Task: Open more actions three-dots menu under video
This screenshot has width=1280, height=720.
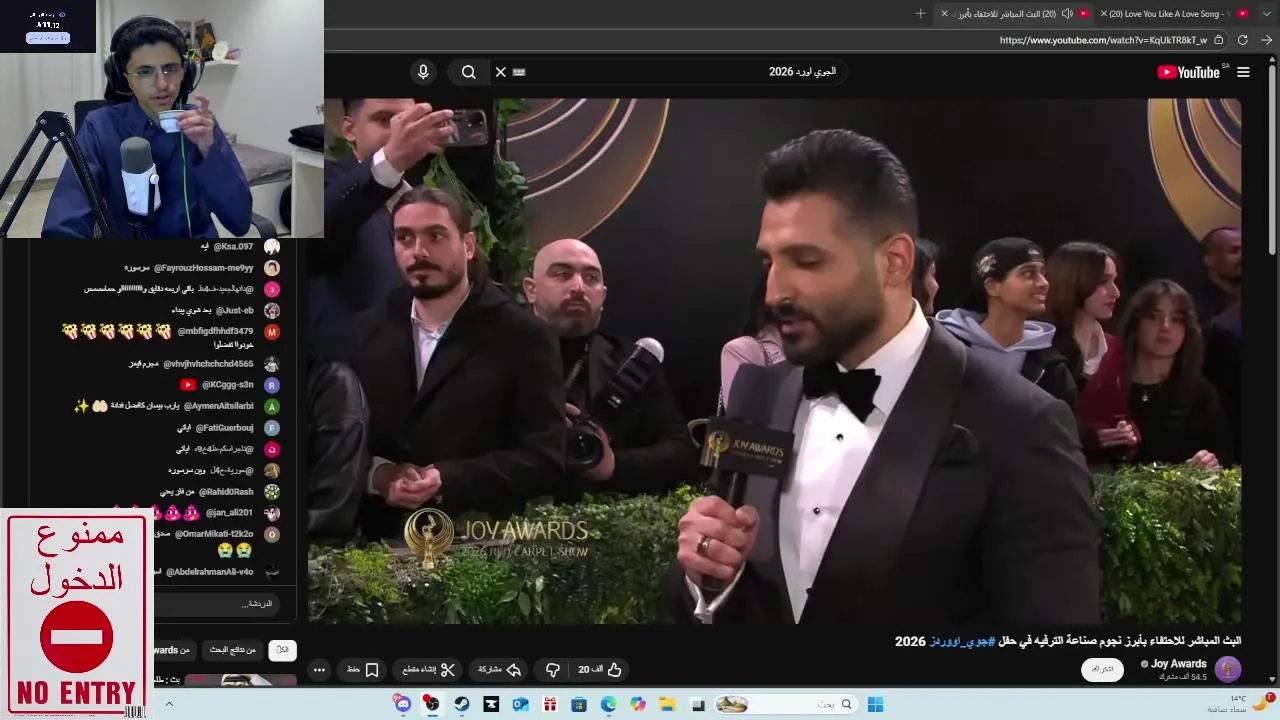Action: pyautogui.click(x=319, y=669)
